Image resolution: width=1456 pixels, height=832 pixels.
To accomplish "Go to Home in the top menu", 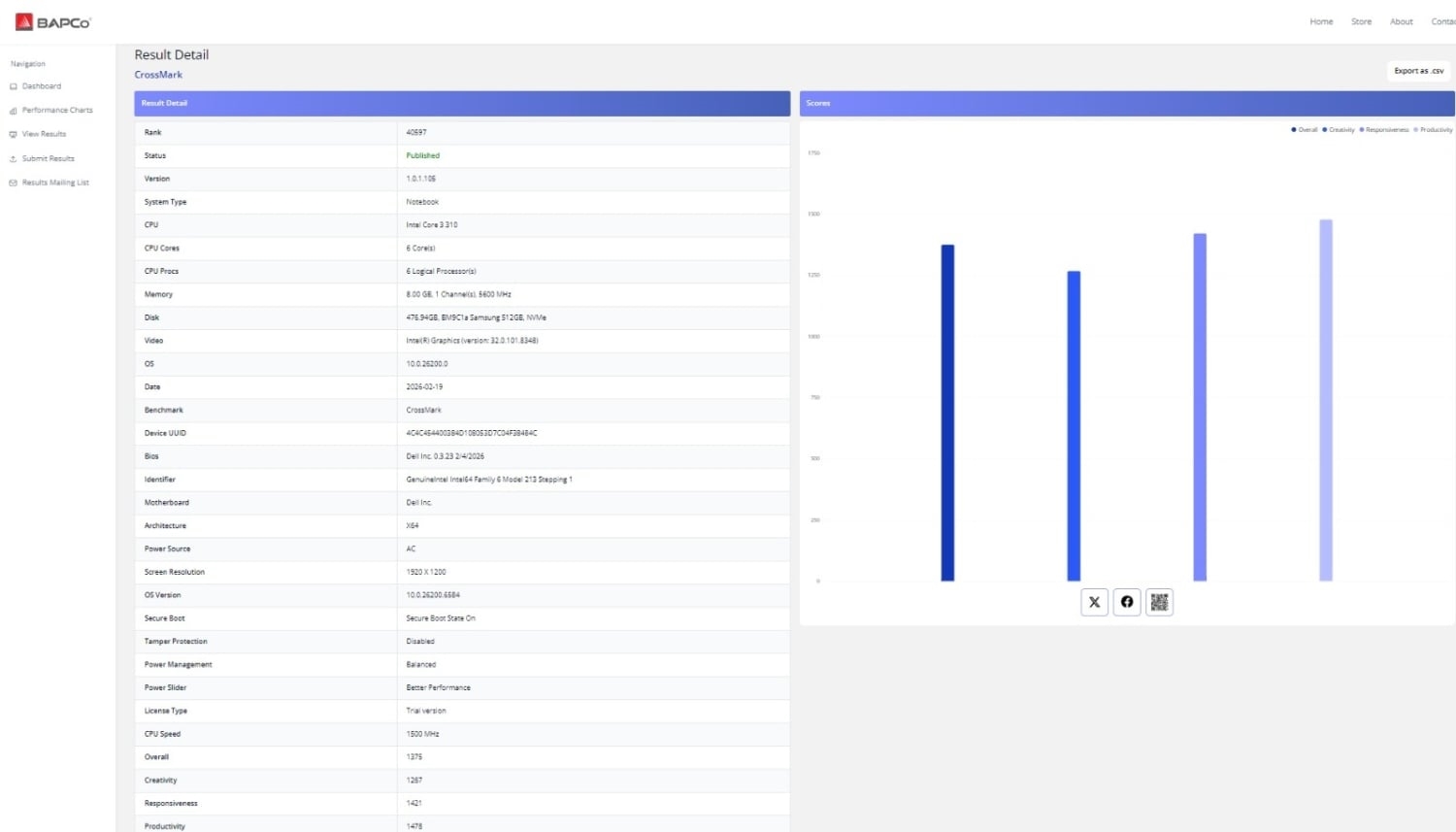I will pyautogui.click(x=1321, y=21).
